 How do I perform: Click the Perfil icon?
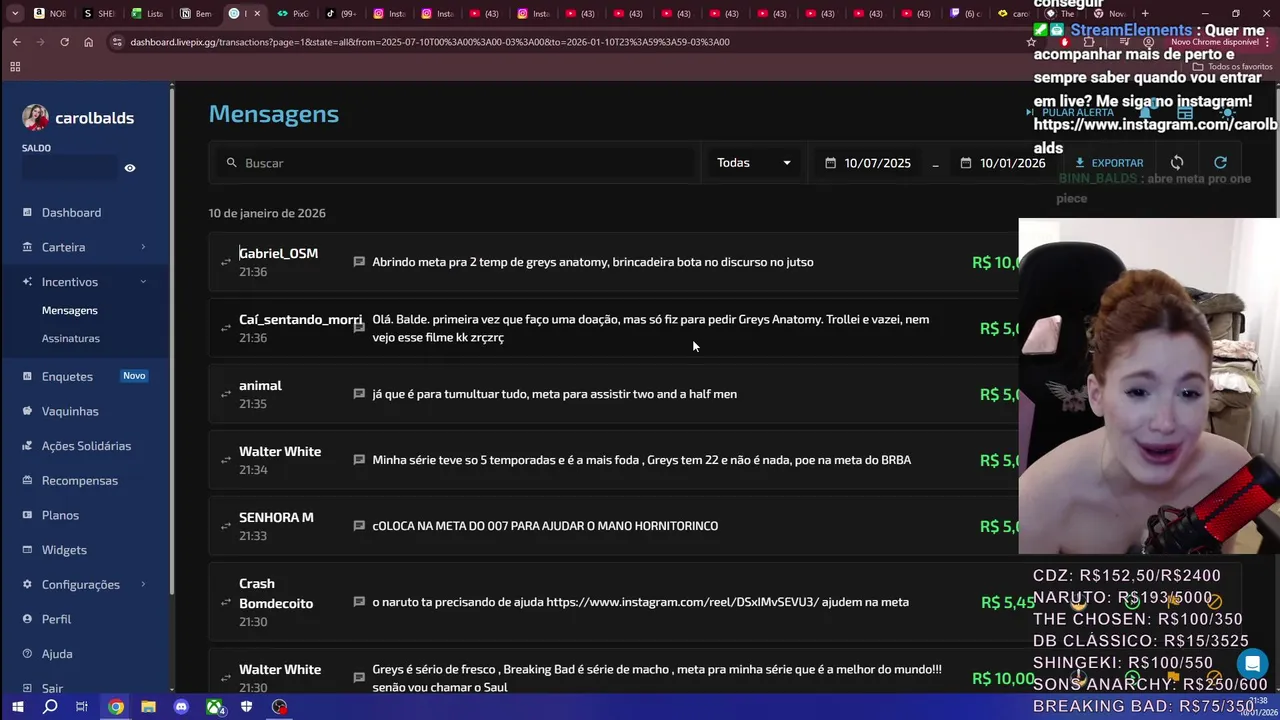pos(27,619)
